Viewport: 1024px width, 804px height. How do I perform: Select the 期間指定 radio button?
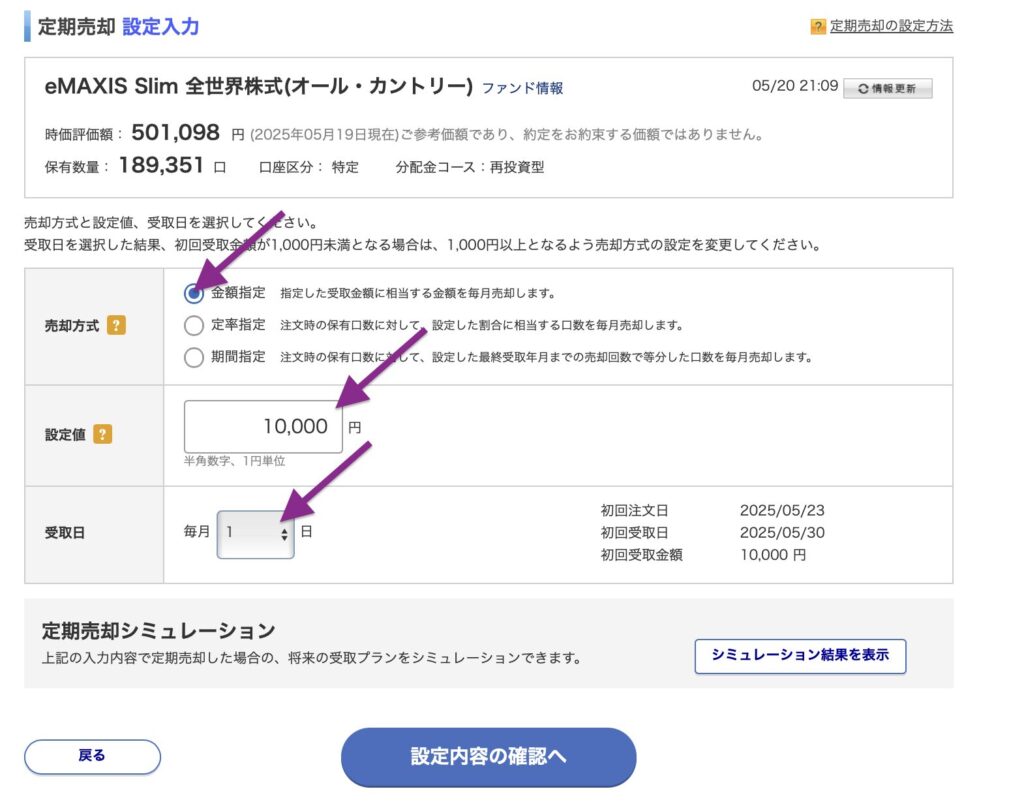click(193, 357)
